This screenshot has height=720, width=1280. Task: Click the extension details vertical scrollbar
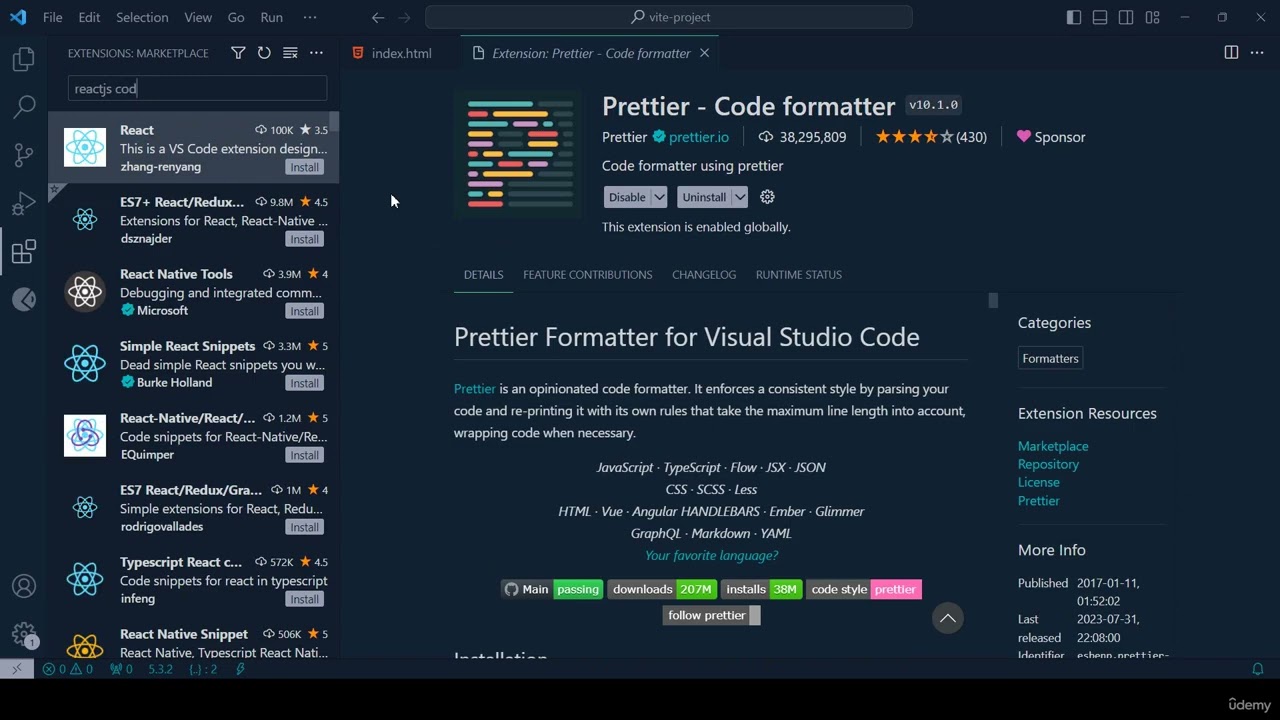(993, 300)
